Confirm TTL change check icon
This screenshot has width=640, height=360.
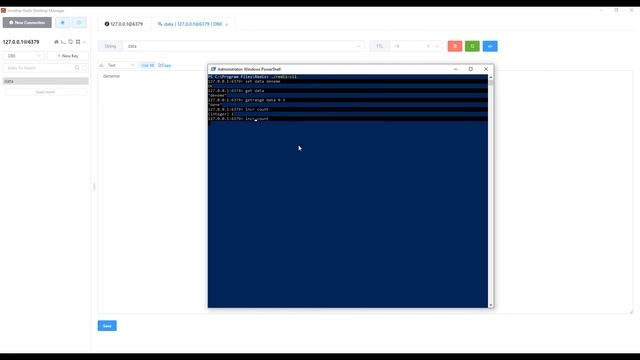click(437, 46)
